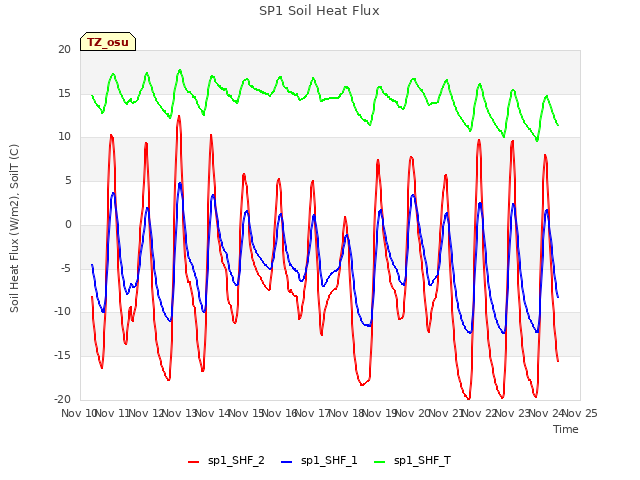Click the Nov 22 x-axis tick label
The image size is (640, 480).
480,413
